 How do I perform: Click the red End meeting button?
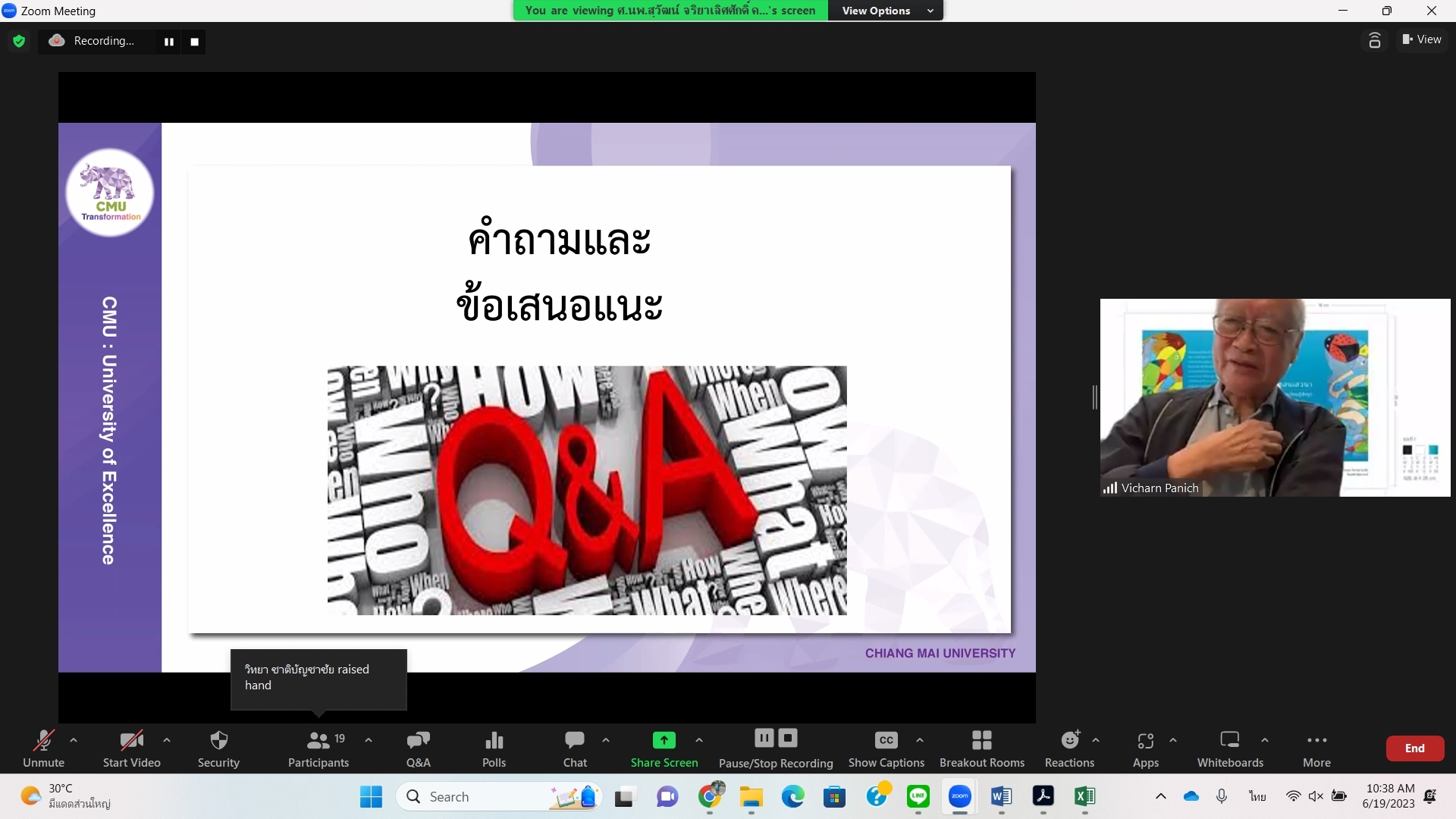[1415, 748]
